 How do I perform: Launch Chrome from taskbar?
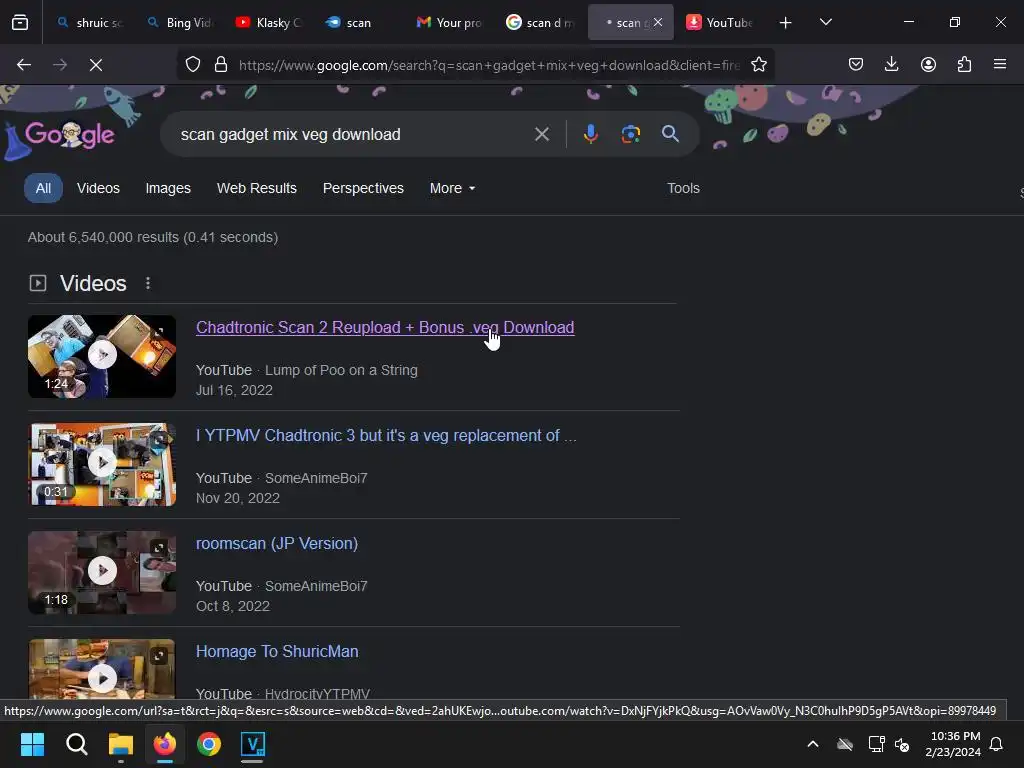(209, 744)
